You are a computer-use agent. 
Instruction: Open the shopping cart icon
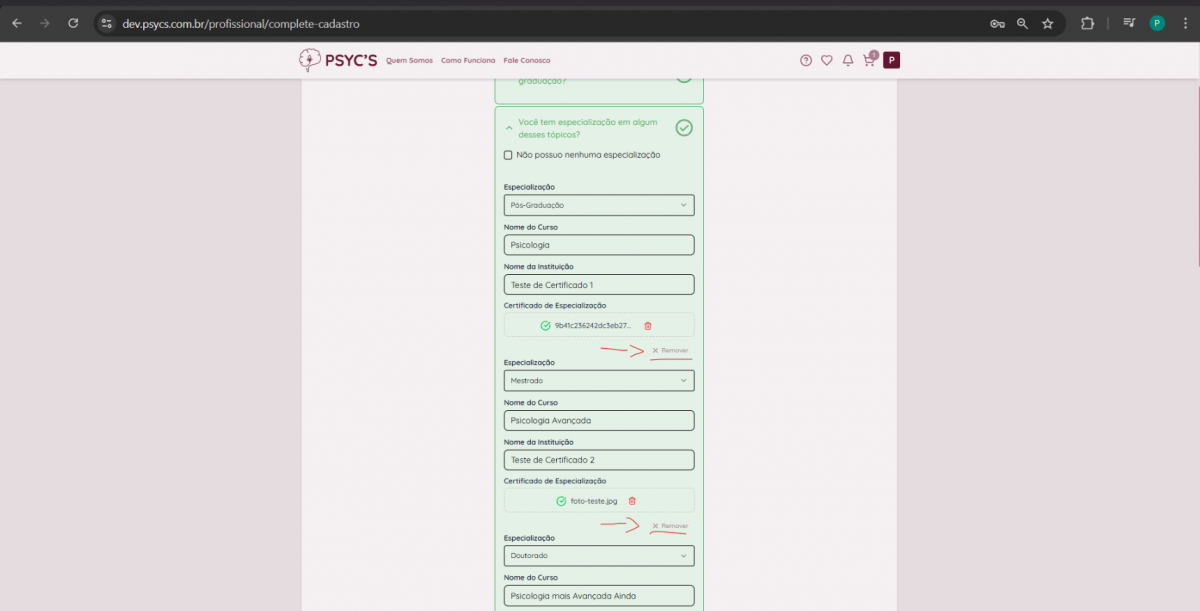coord(868,60)
